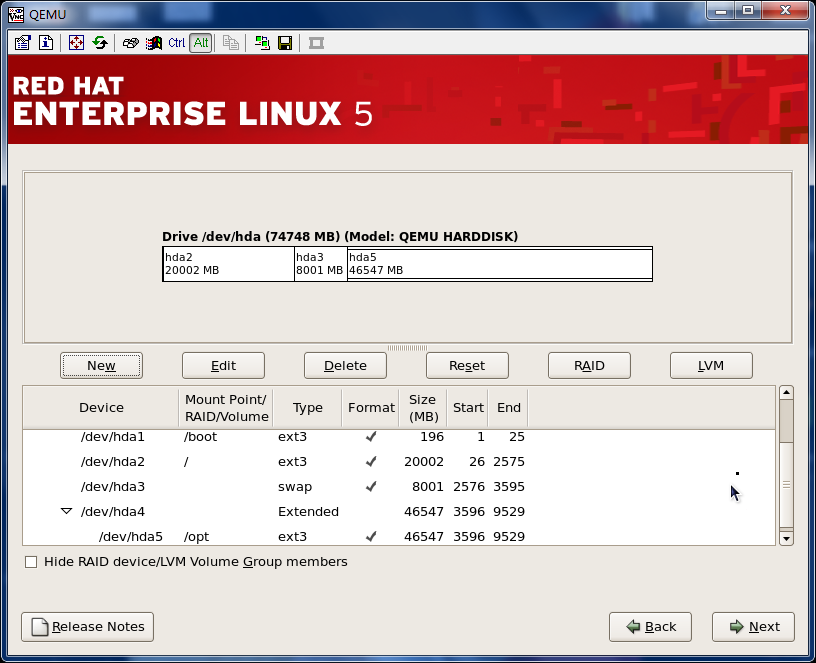Click the partition list scroll up arrow
The width and height of the screenshot is (816, 663).
(786, 392)
